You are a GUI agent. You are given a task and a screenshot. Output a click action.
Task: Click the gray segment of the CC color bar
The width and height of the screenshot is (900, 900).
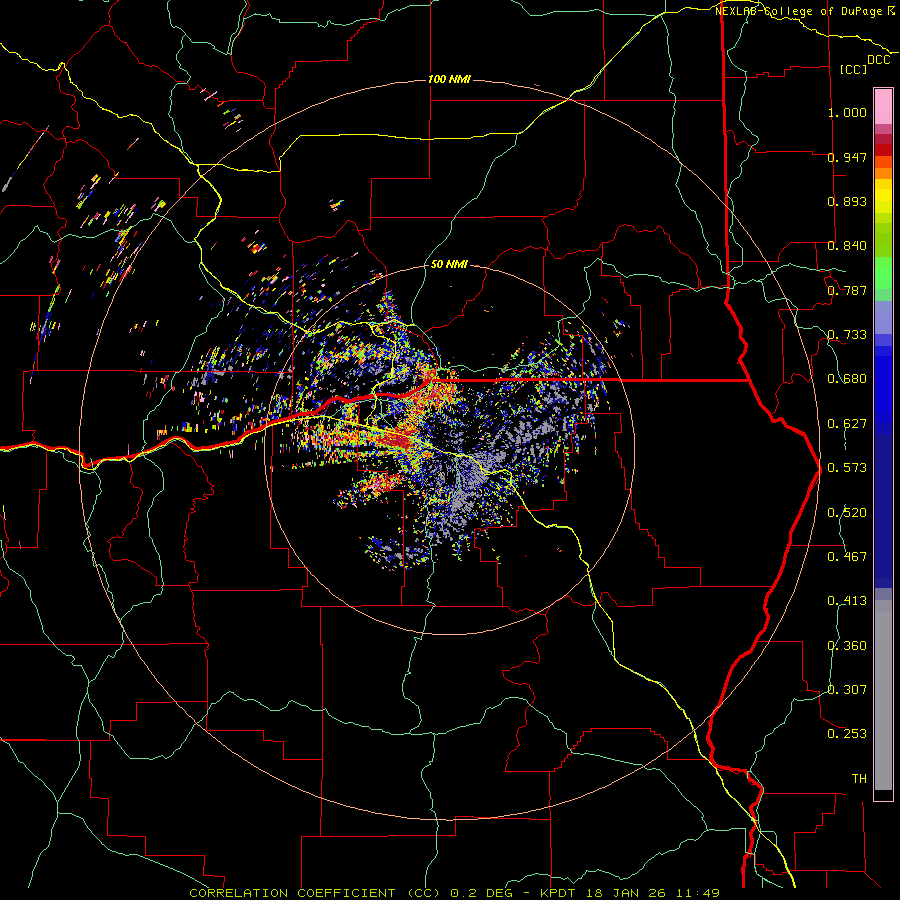[x=883, y=695]
